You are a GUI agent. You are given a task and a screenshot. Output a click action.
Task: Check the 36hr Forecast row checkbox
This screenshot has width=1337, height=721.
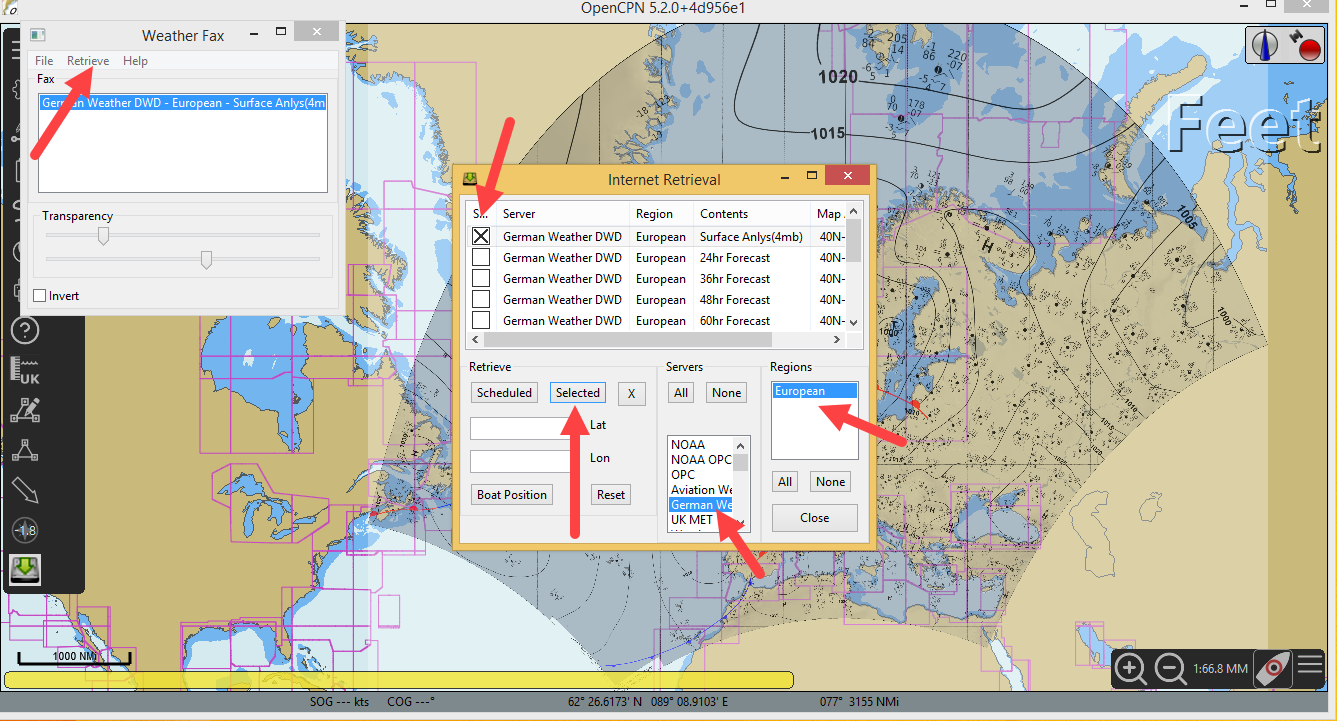pyautogui.click(x=481, y=279)
